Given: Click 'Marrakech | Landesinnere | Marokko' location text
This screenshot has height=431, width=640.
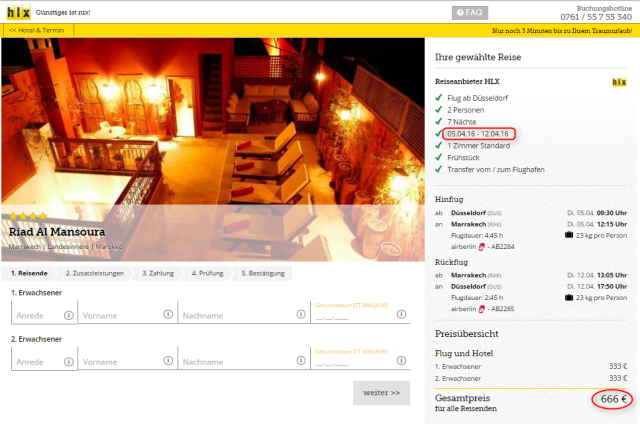Looking at the screenshot, I should pyautogui.click(x=65, y=247).
